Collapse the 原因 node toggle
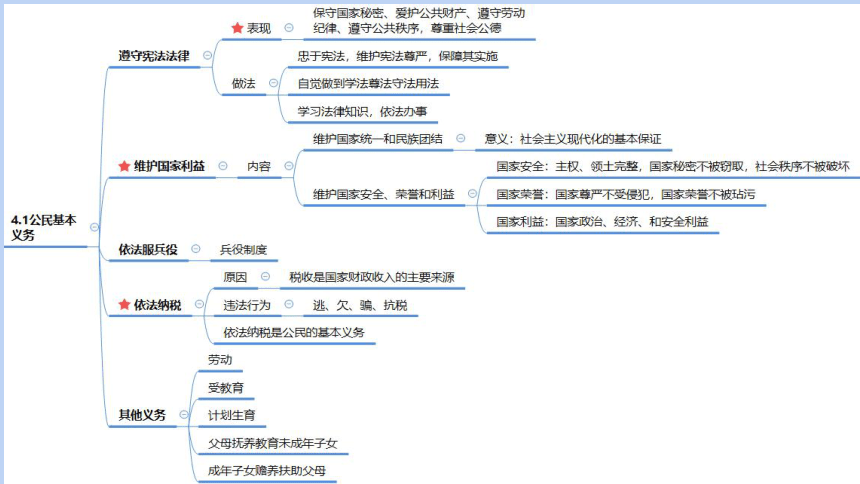Screen dimensions: 860x484 click(265, 277)
